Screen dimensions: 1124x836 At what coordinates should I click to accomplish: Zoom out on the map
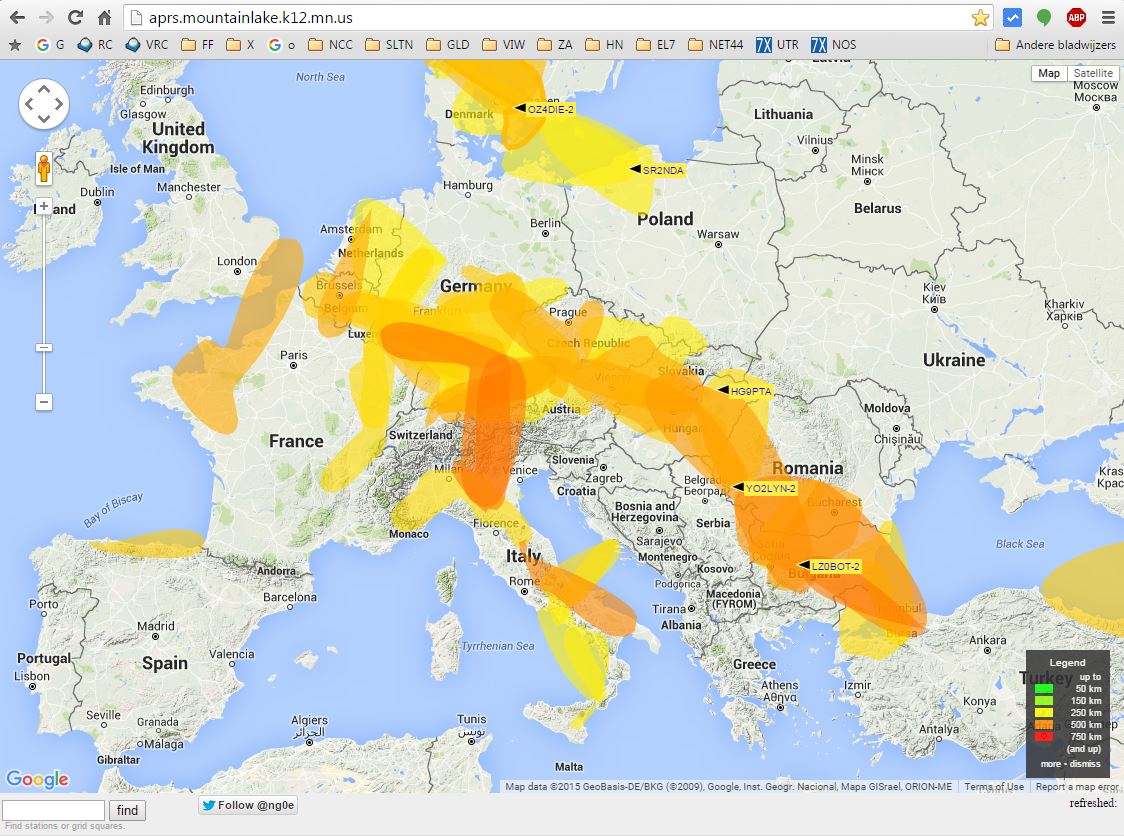(44, 402)
